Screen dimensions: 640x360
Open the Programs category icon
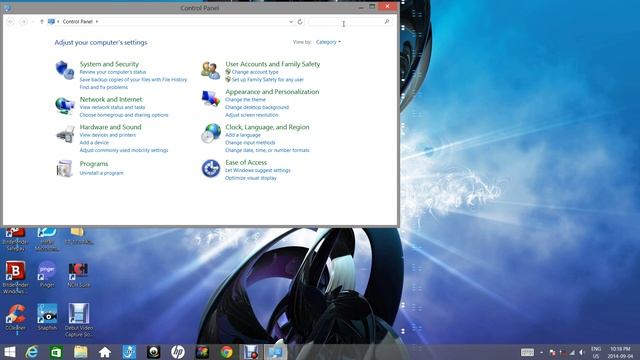64,168
